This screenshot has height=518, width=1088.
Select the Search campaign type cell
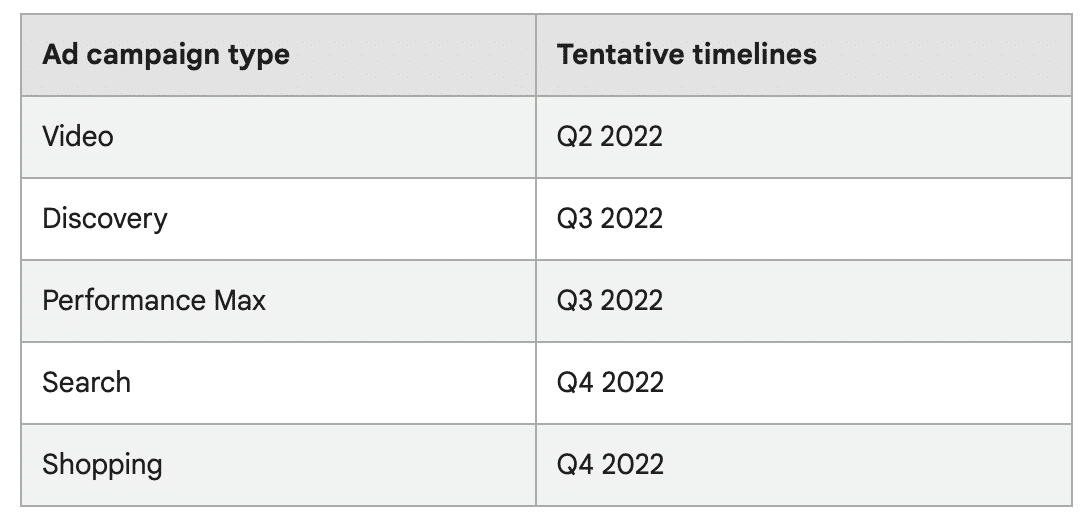click(x=87, y=382)
